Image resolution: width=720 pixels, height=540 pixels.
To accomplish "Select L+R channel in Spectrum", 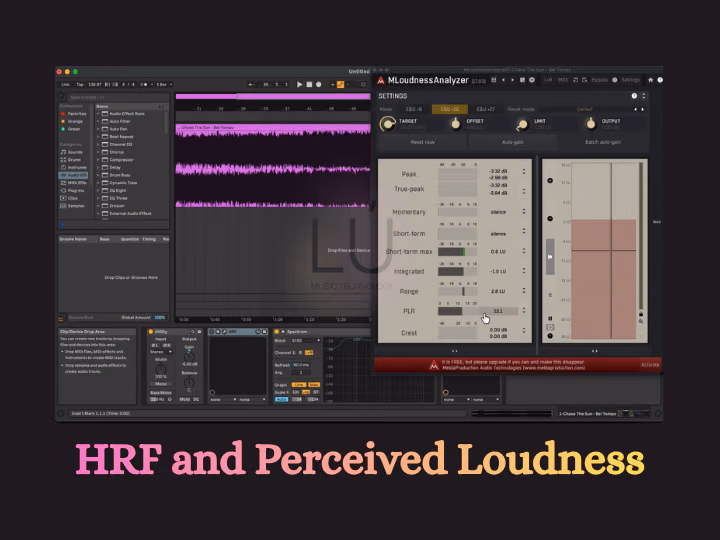I will [309, 353].
